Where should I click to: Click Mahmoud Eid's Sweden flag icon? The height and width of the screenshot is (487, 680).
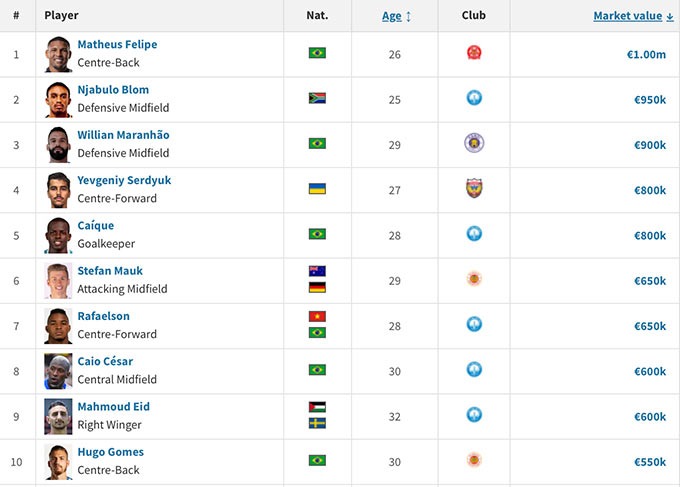(x=317, y=423)
